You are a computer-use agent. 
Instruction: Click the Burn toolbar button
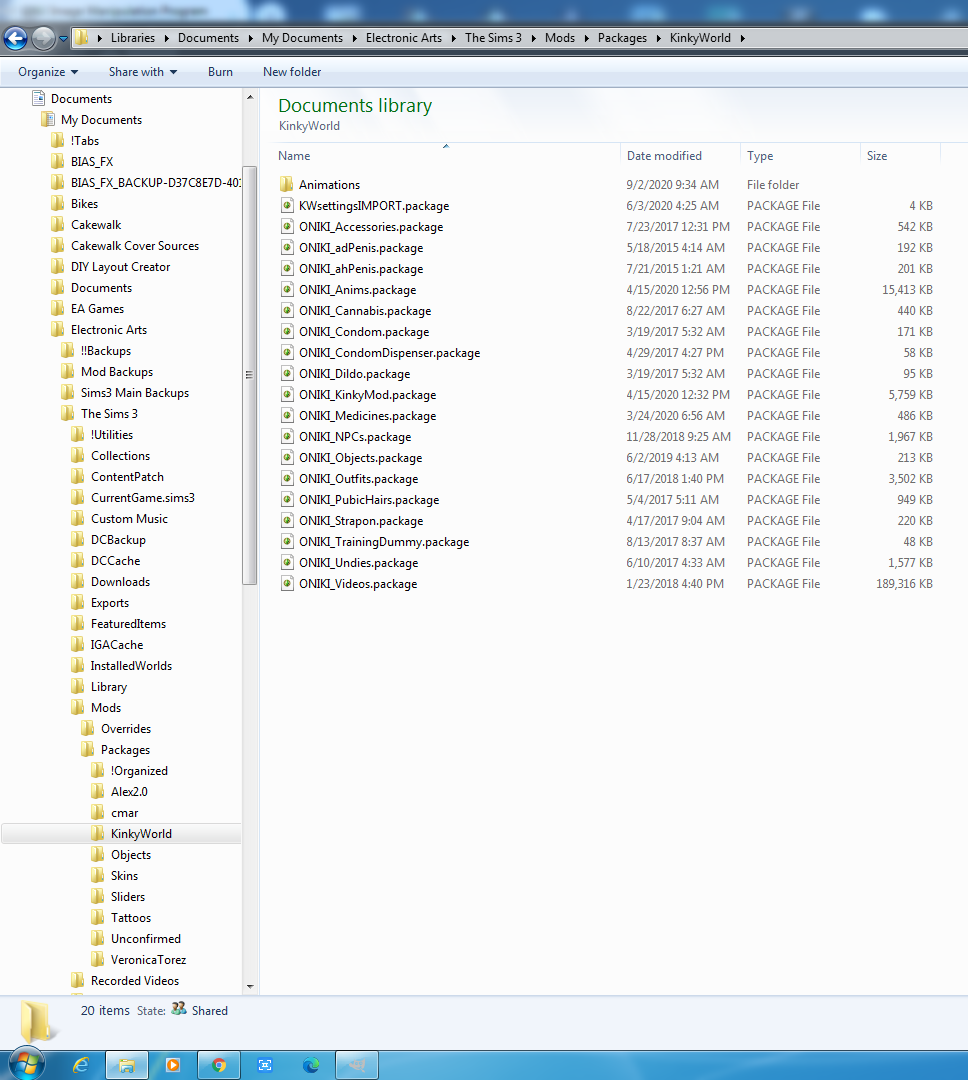tap(220, 72)
